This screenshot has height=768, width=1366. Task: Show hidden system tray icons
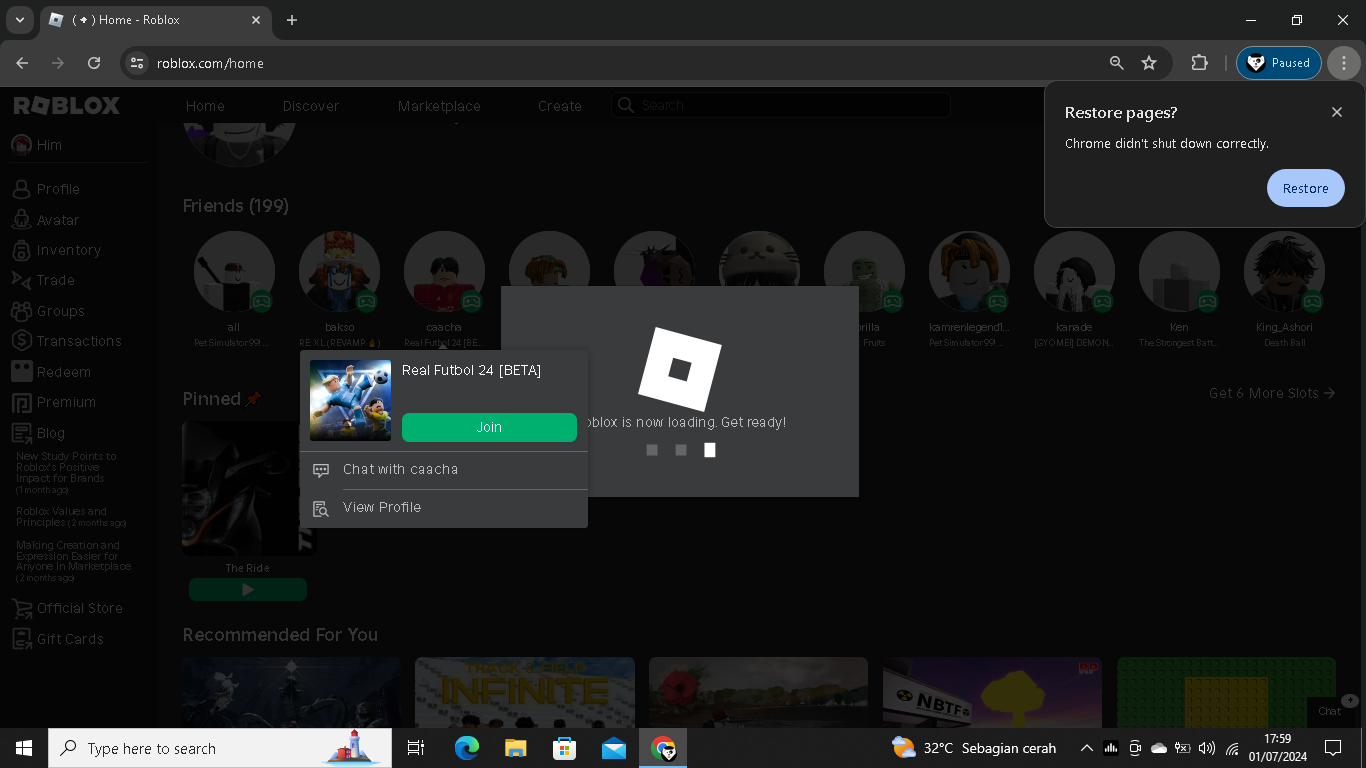pos(1086,748)
